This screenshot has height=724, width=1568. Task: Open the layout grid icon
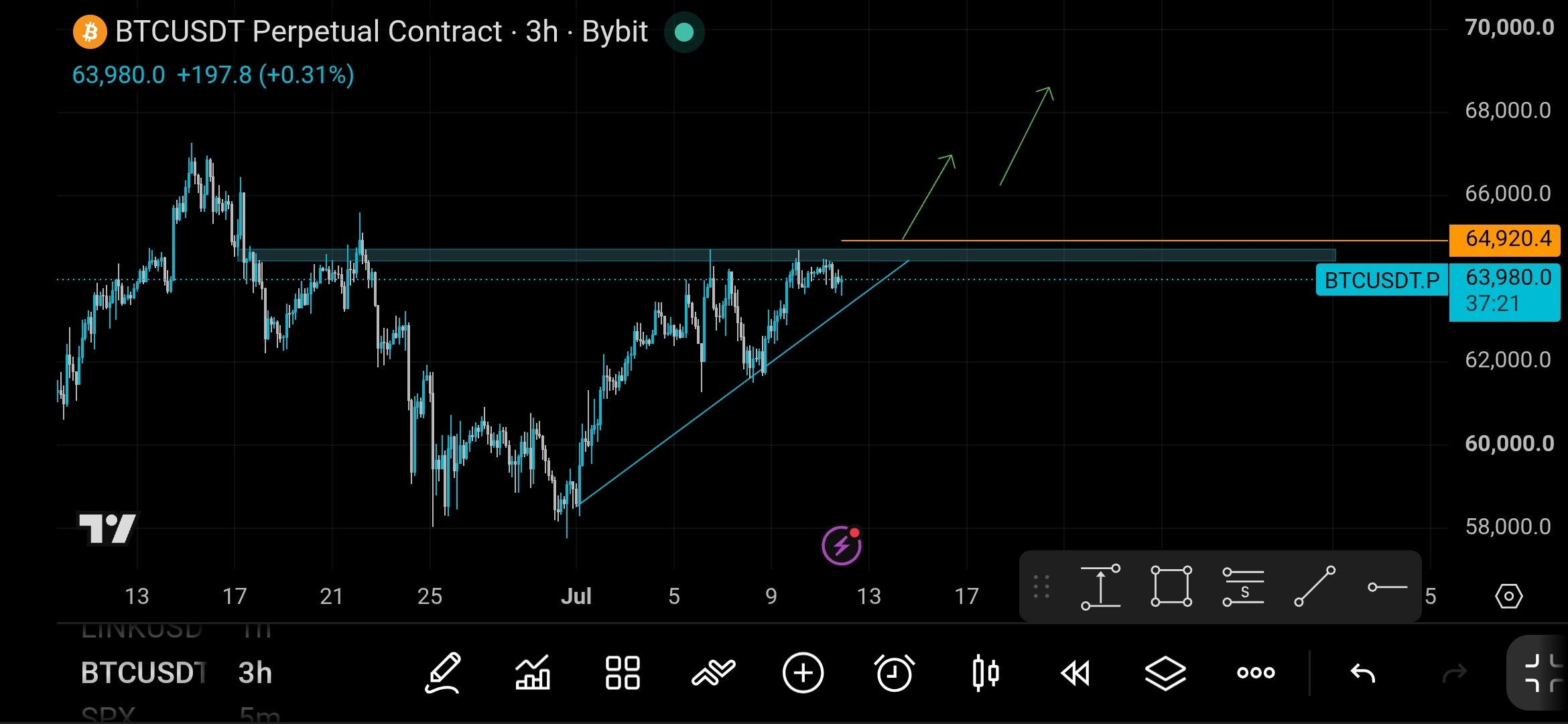tap(623, 672)
